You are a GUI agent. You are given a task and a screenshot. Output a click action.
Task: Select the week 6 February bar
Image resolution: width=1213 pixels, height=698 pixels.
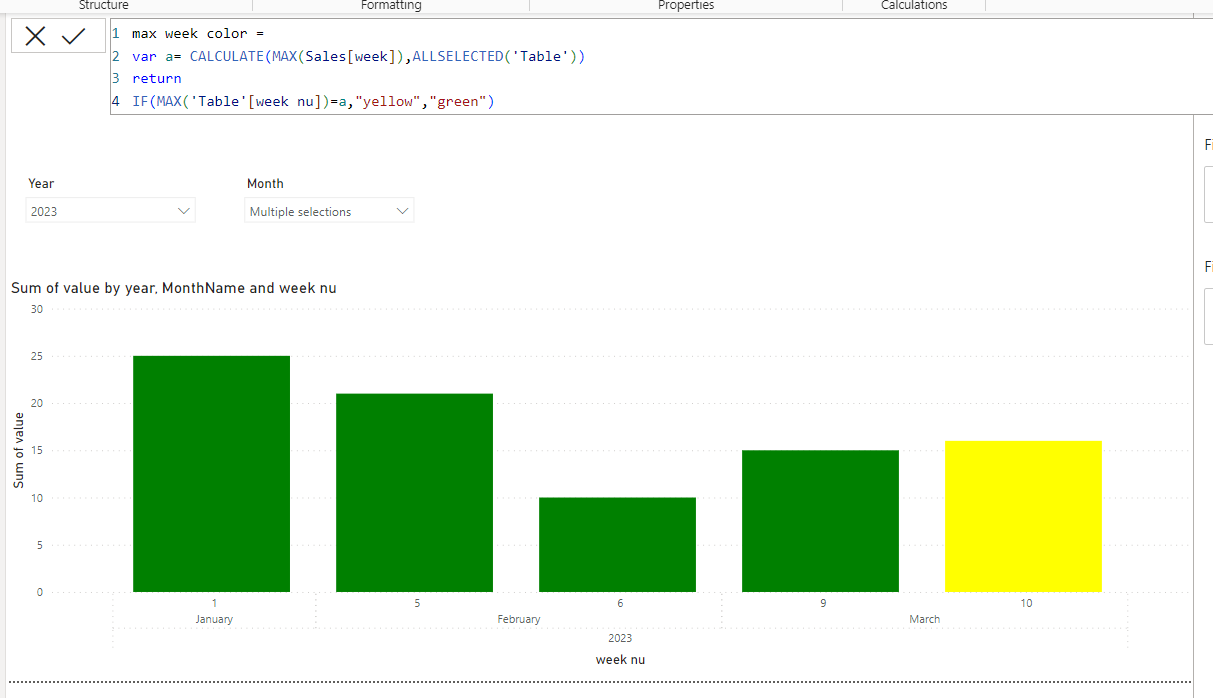617,545
